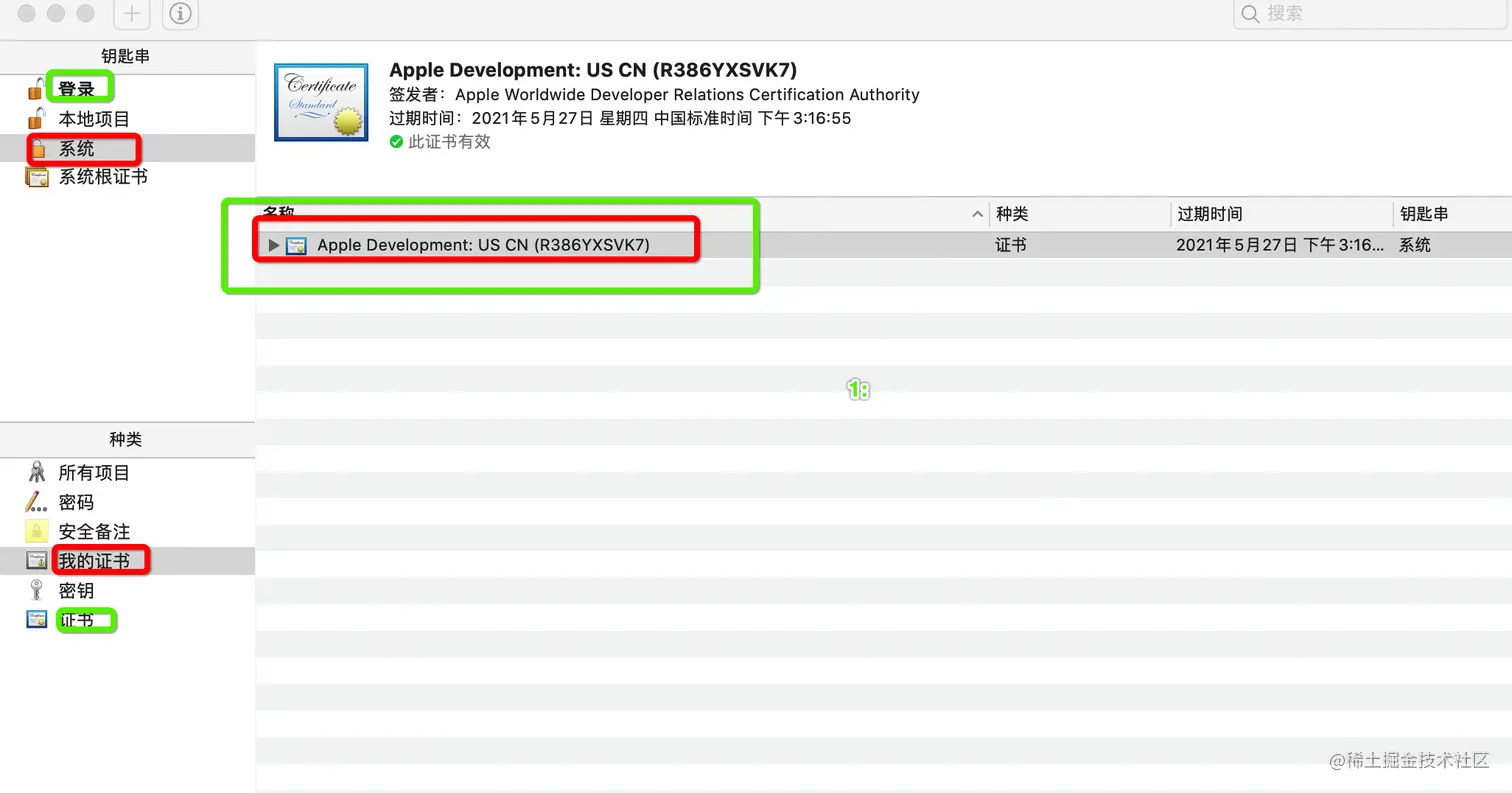This screenshot has height=793, width=1512.
Task: Open the info (i) toolbar button
Action: coord(180,14)
